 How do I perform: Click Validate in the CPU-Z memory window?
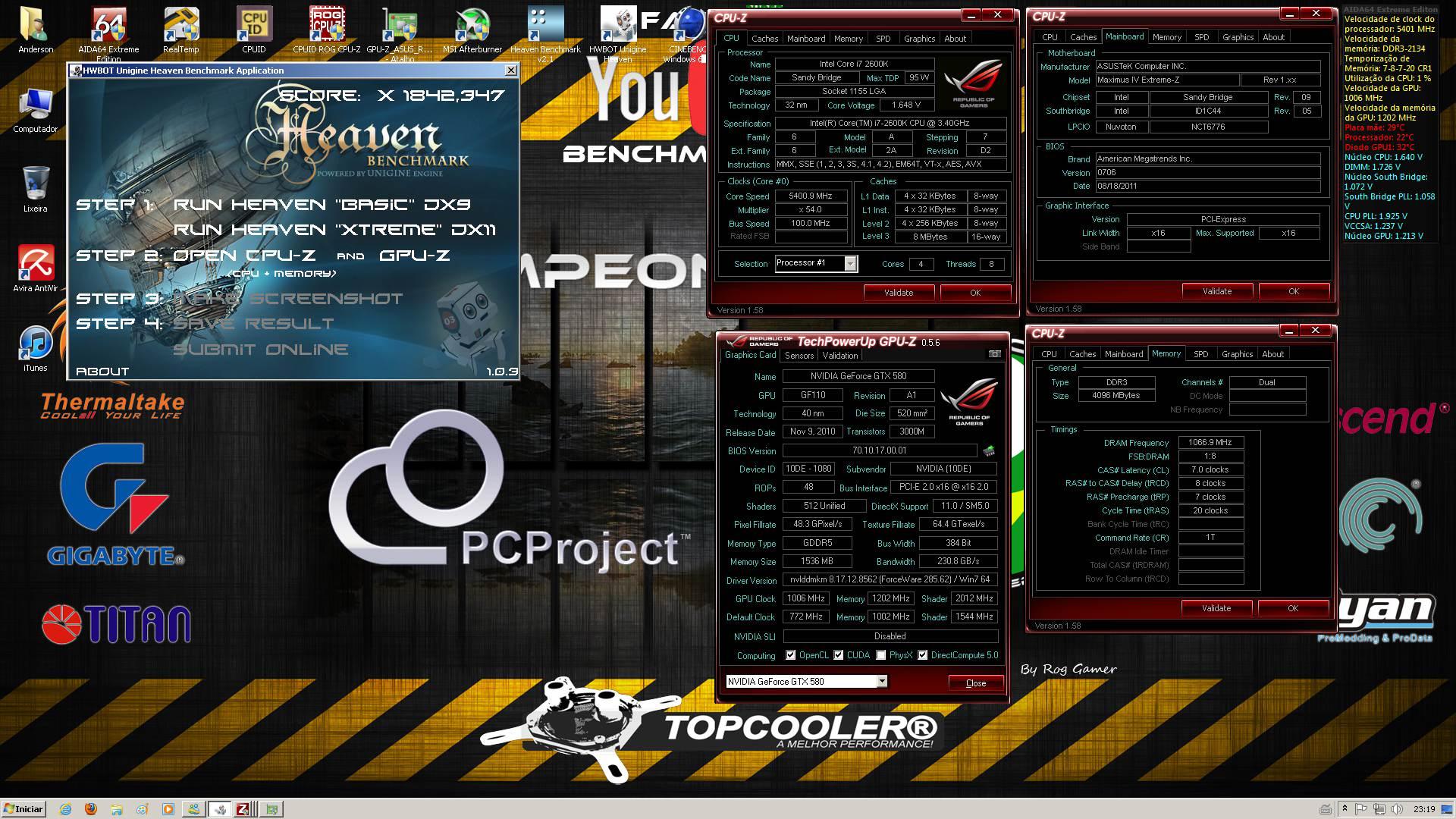(x=1216, y=608)
